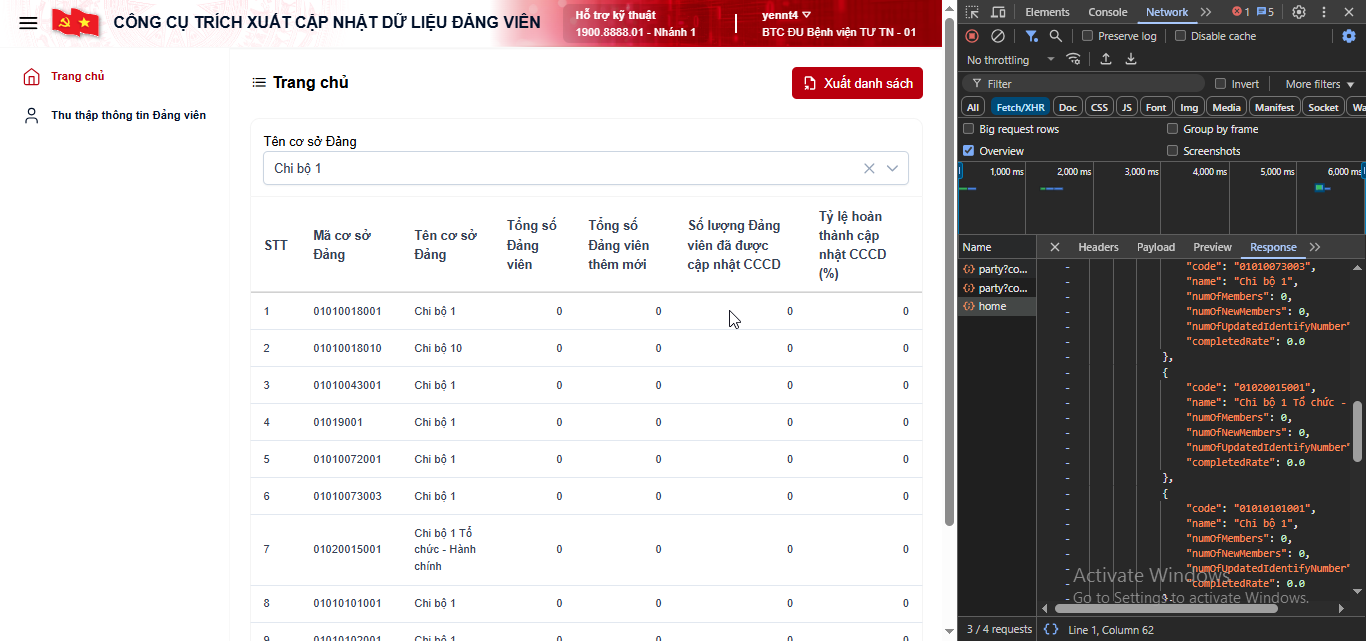Import a HAR file into Network panel
The height and width of the screenshot is (641, 1366).
tap(1106, 58)
